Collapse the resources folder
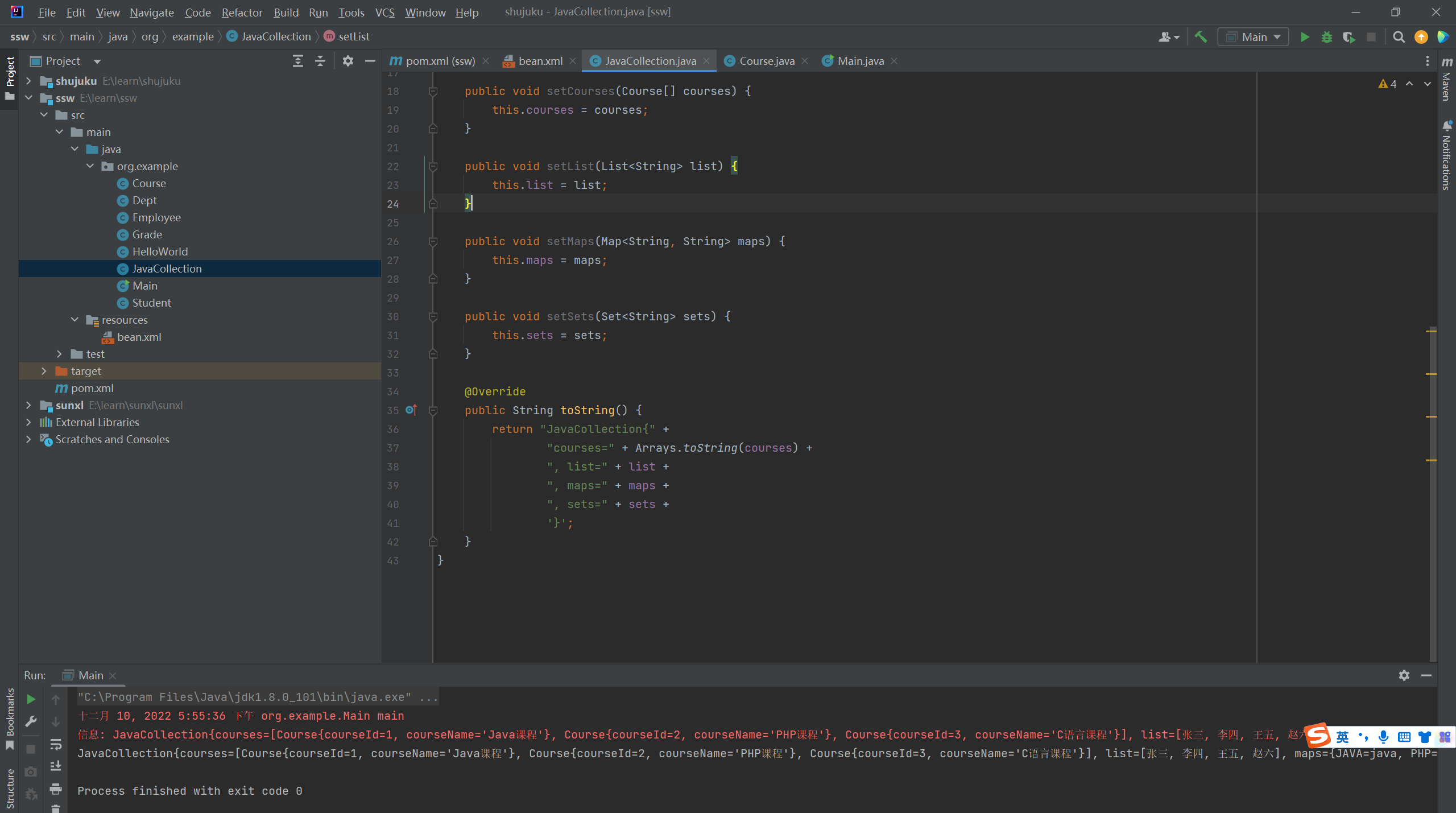The height and width of the screenshot is (813, 1456). [x=75, y=320]
